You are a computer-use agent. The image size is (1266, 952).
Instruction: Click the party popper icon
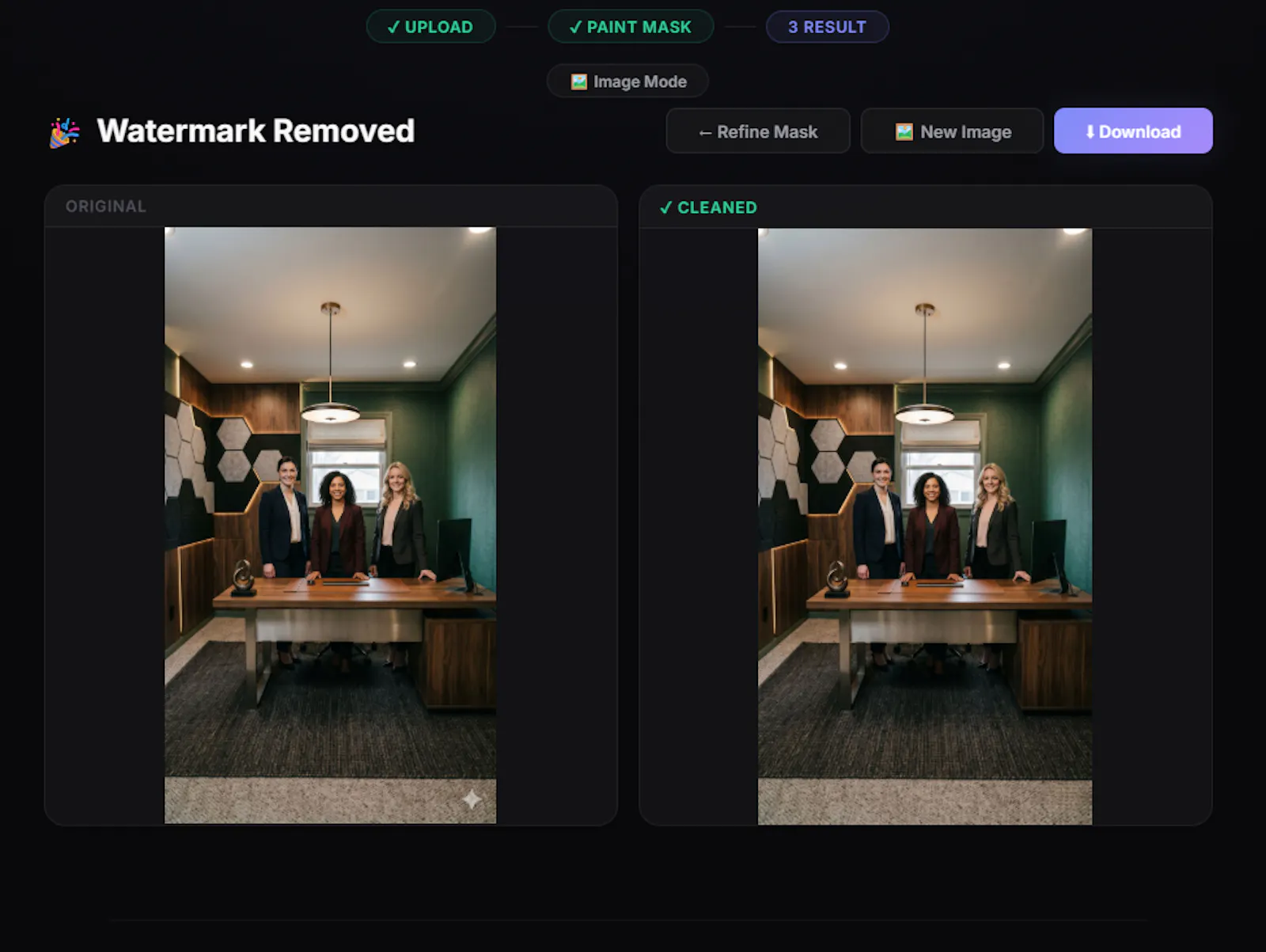tap(64, 132)
